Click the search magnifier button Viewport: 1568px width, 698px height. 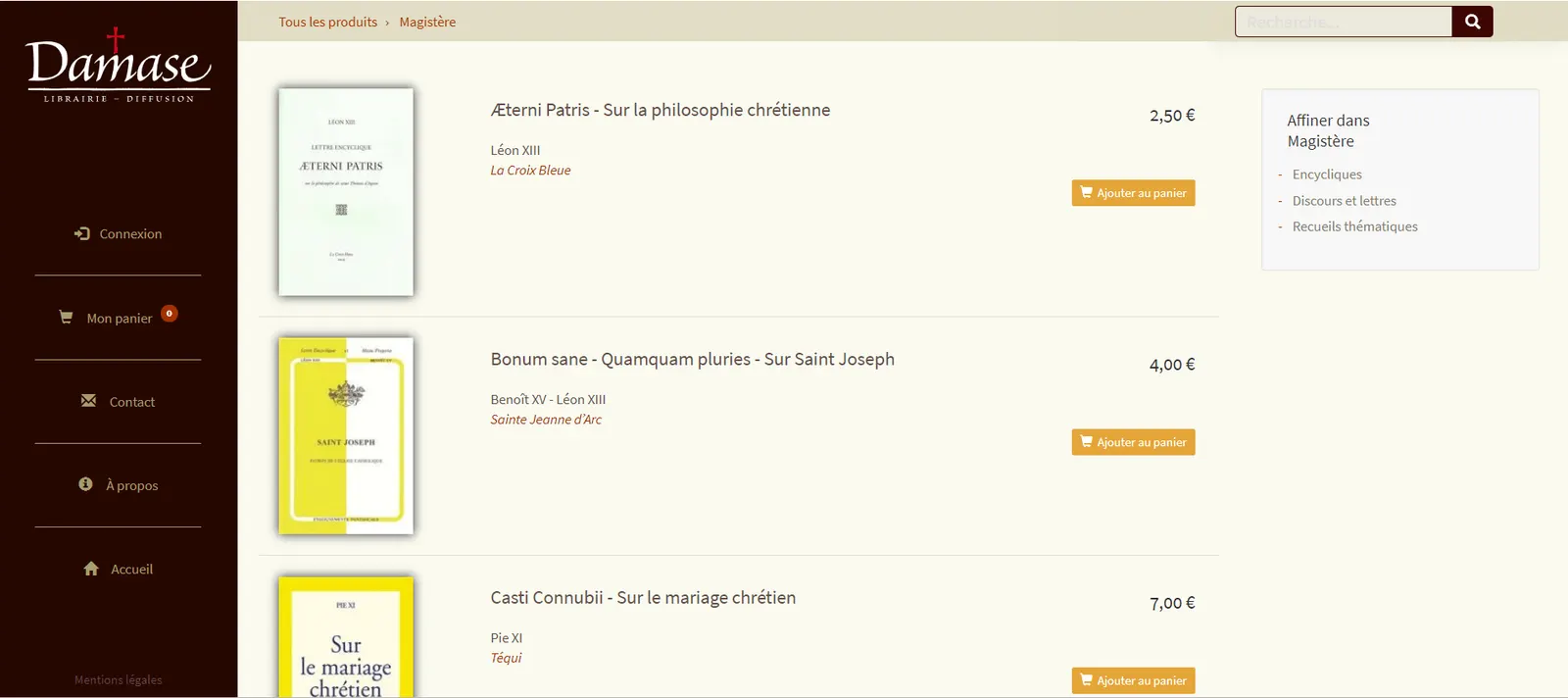1472,22
